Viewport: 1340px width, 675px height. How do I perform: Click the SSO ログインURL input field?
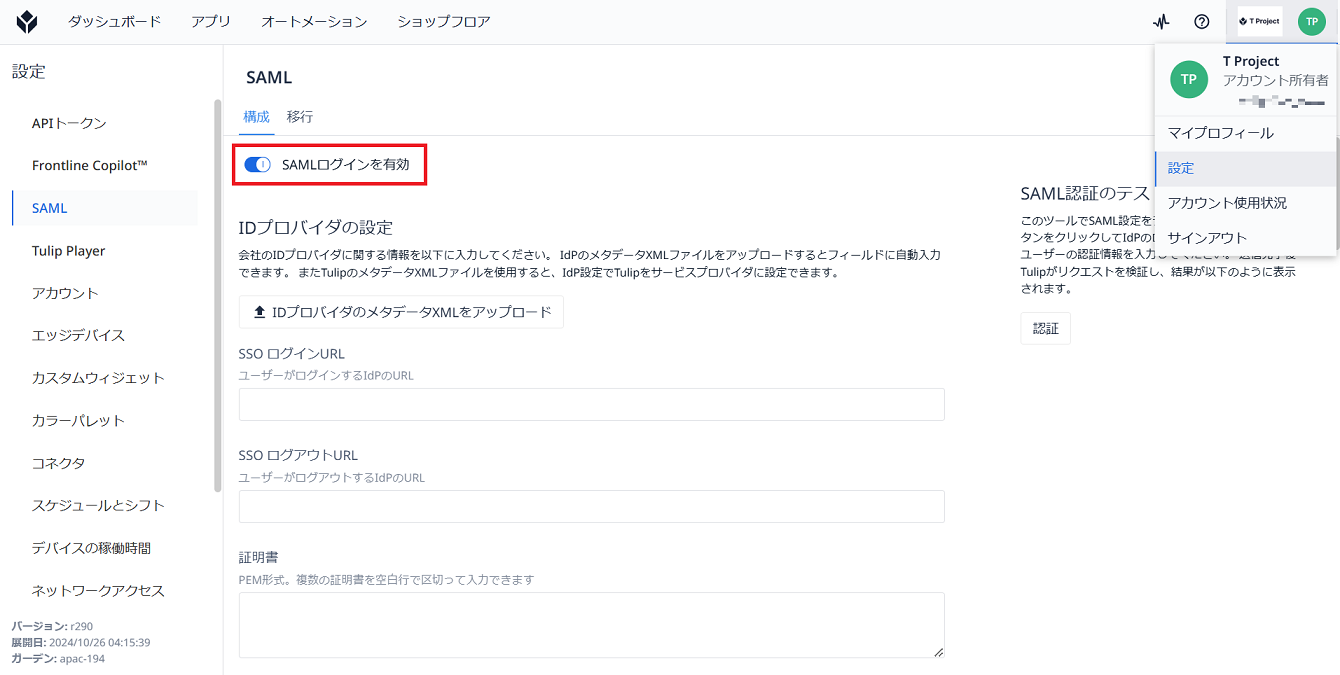591,404
